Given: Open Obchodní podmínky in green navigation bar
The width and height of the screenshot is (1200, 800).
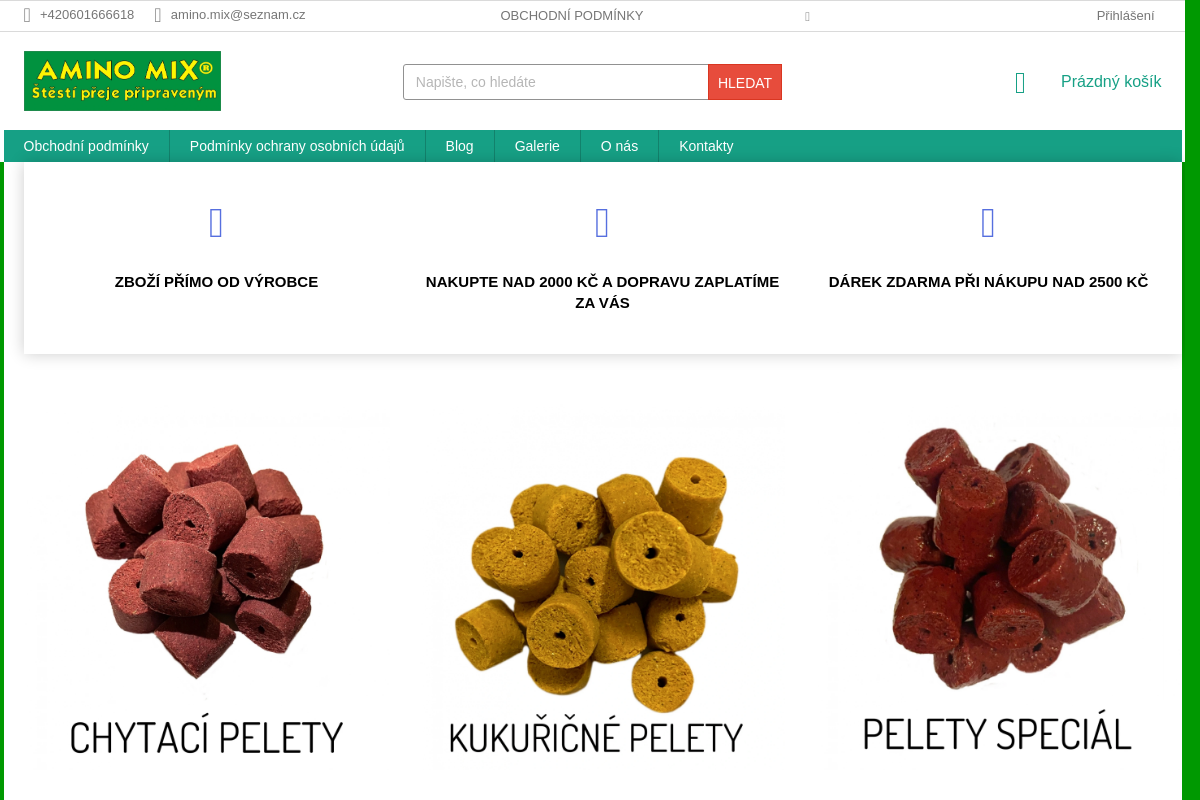Looking at the screenshot, I should coord(86,146).
